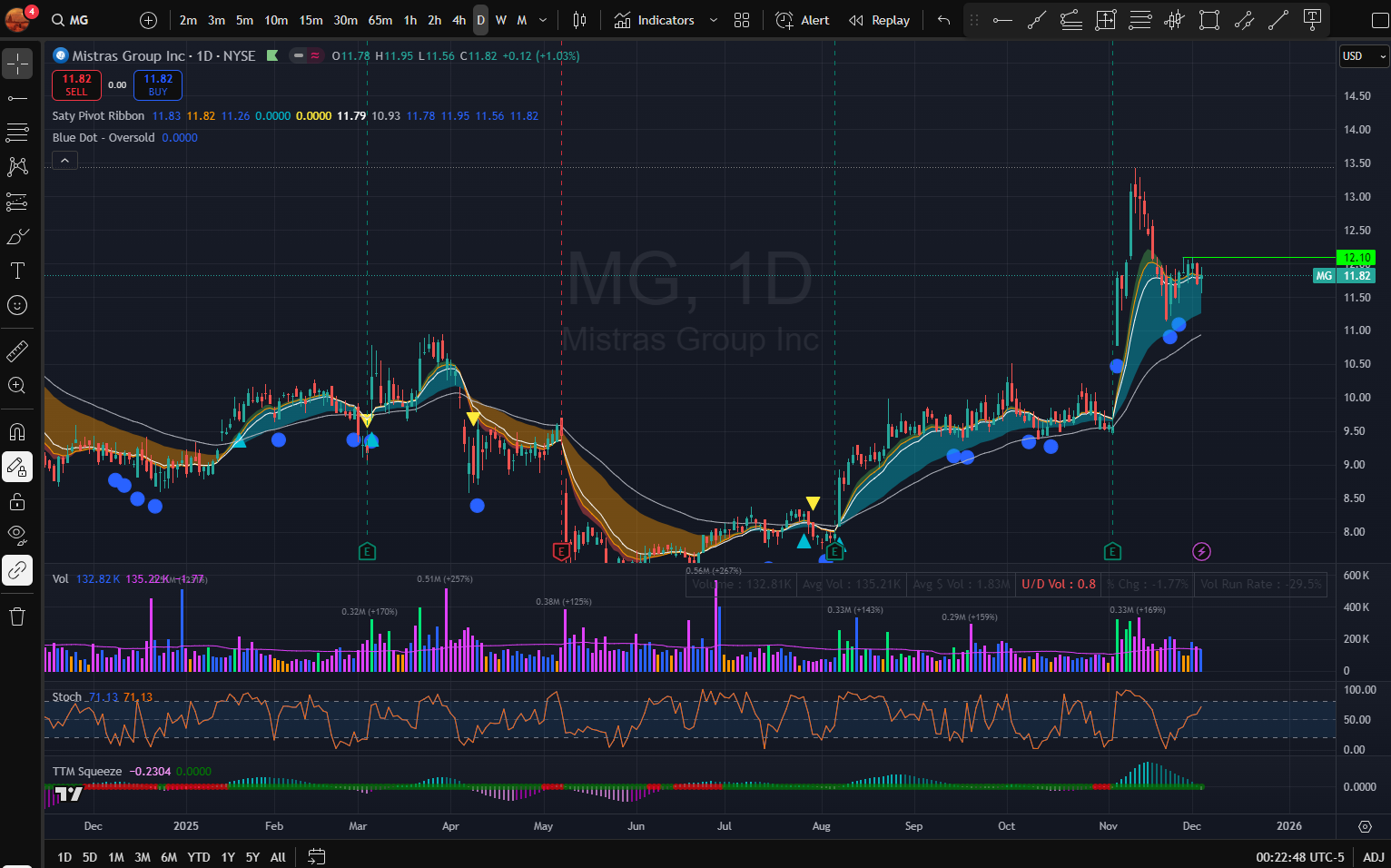Remove drawings with the trash icon

tap(17, 616)
